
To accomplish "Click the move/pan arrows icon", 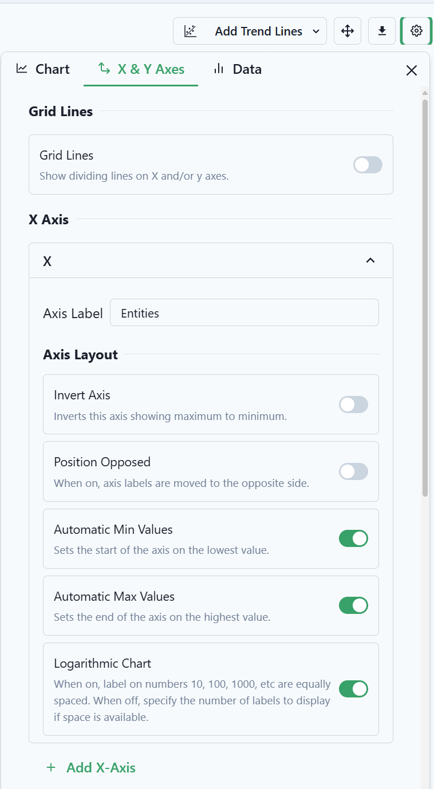I will click(347, 31).
